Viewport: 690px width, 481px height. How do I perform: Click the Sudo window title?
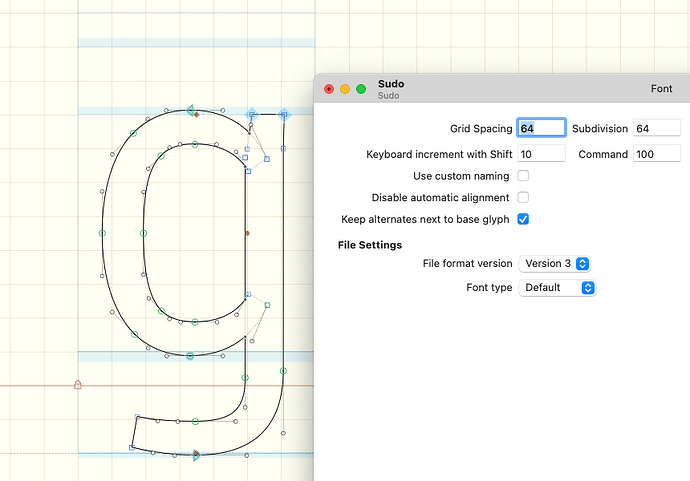pyautogui.click(x=391, y=84)
